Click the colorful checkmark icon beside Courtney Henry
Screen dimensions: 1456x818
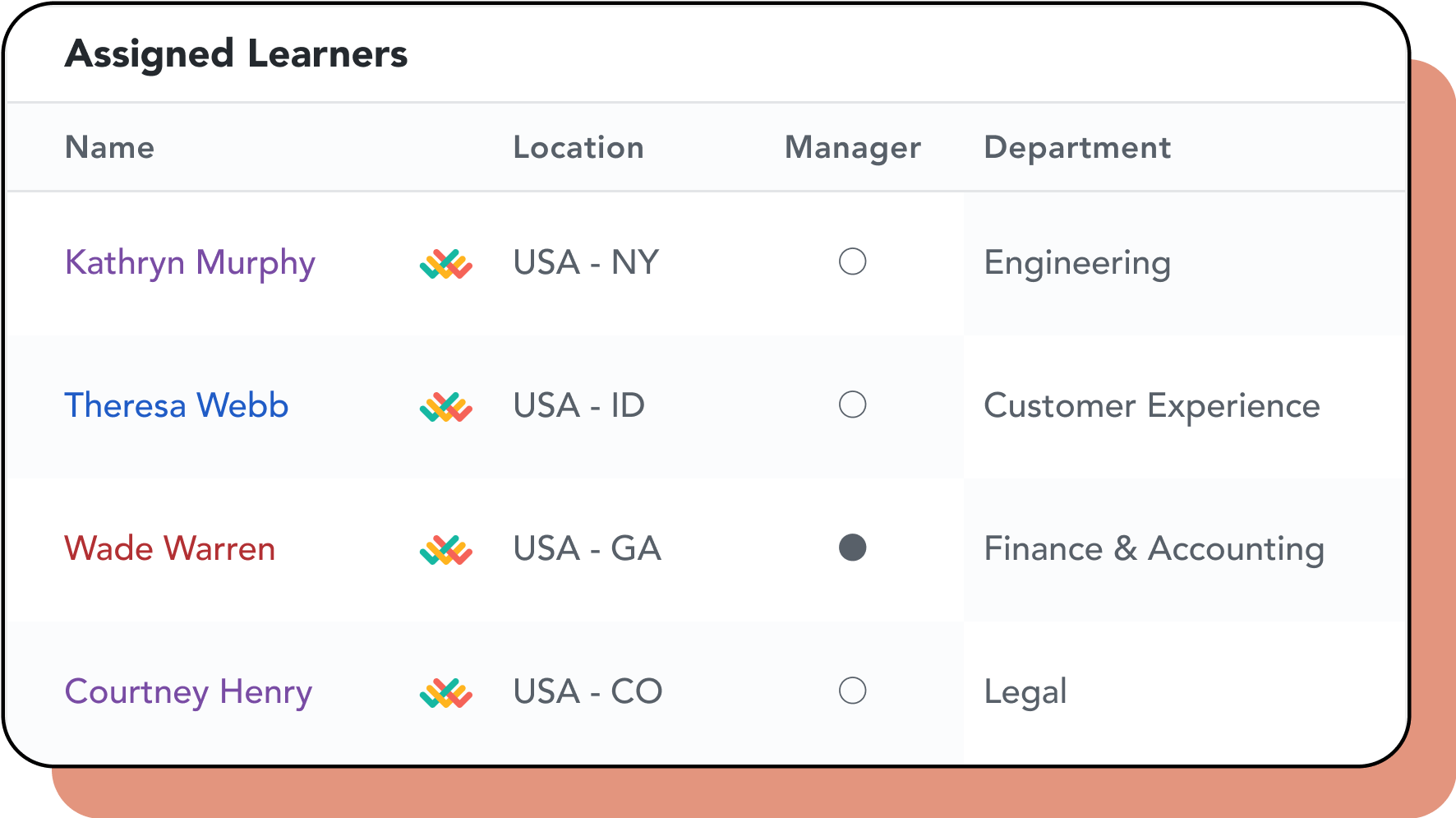coord(446,693)
